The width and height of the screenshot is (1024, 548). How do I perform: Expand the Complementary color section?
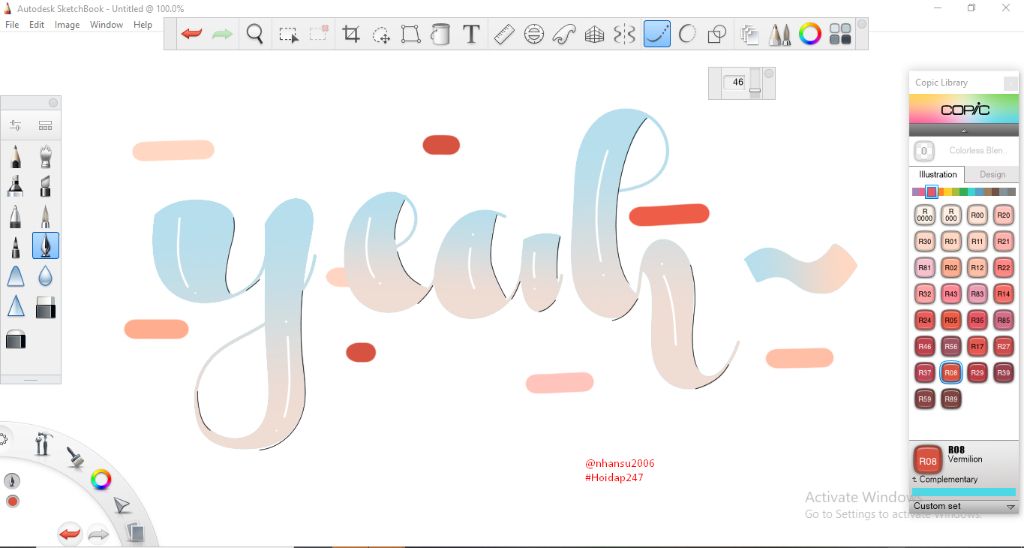[x=945, y=479]
